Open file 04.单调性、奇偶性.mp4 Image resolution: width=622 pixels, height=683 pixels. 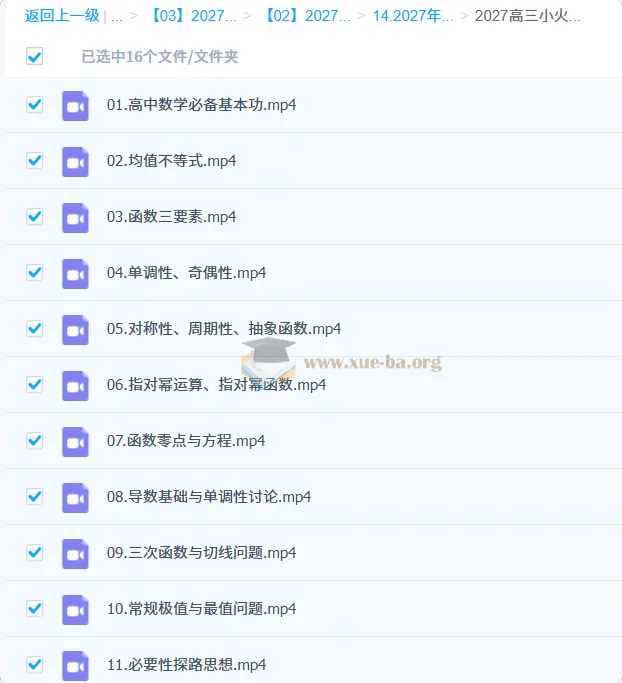[x=186, y=273]
